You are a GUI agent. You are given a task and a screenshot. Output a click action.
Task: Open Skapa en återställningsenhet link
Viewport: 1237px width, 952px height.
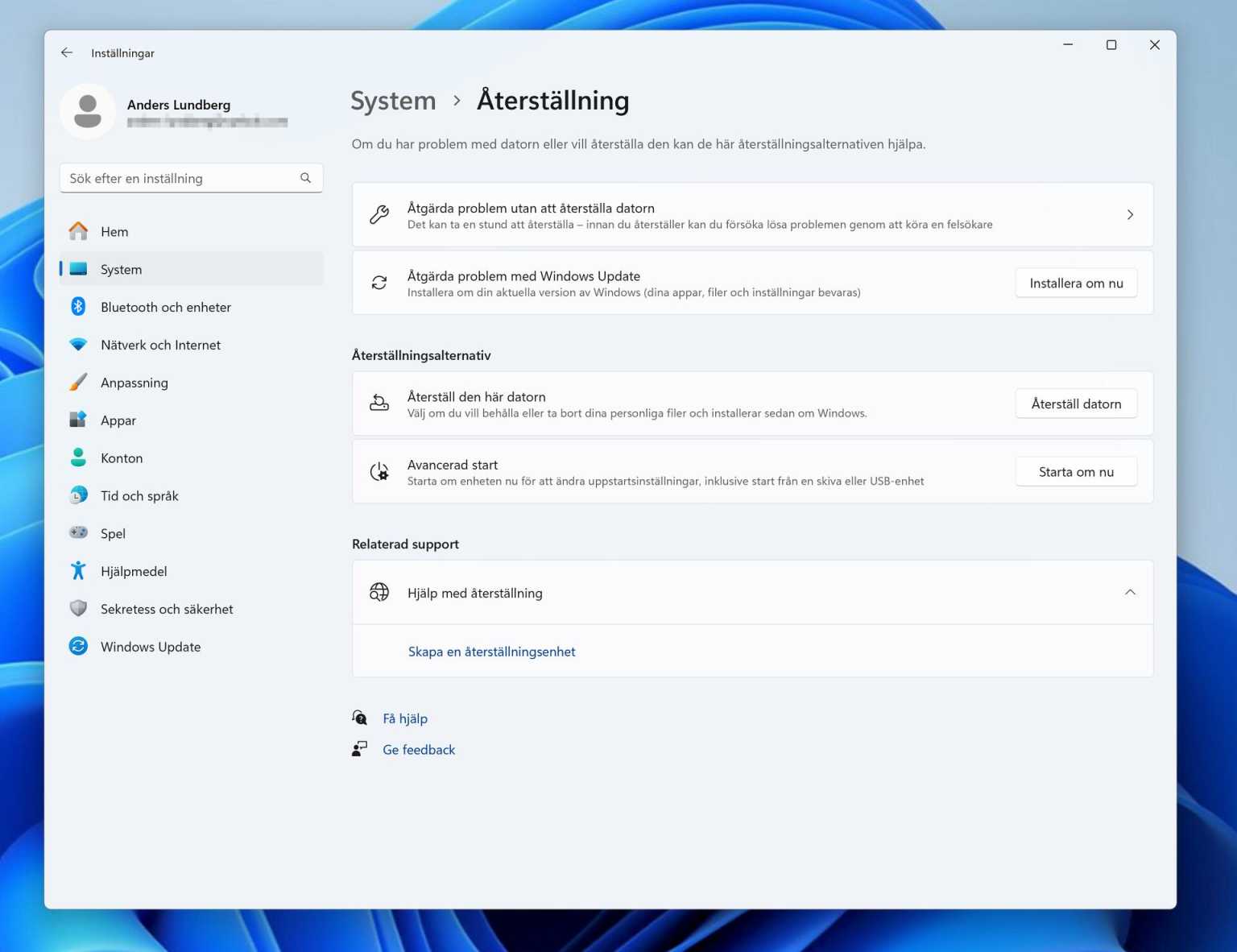pos(491,651)
